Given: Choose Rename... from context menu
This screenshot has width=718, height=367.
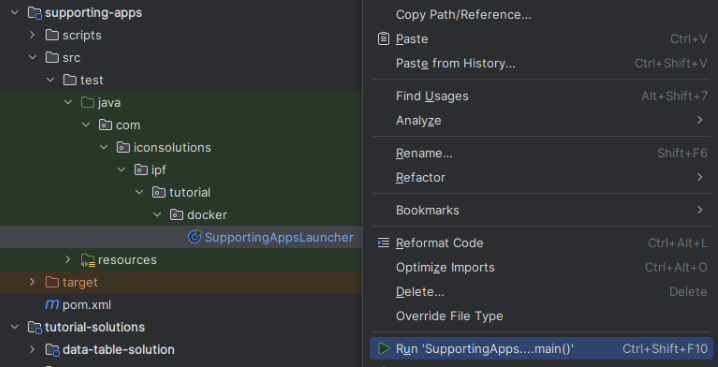Looking at the screenshot, I should [542, 153].
